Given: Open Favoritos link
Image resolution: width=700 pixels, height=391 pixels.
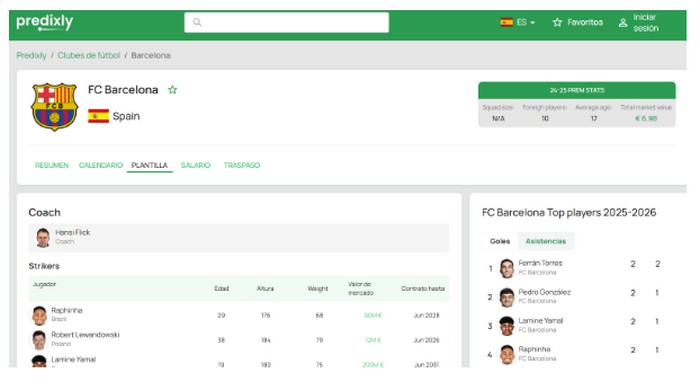Looking at the screenshot, I should click(x=585, y=22).
